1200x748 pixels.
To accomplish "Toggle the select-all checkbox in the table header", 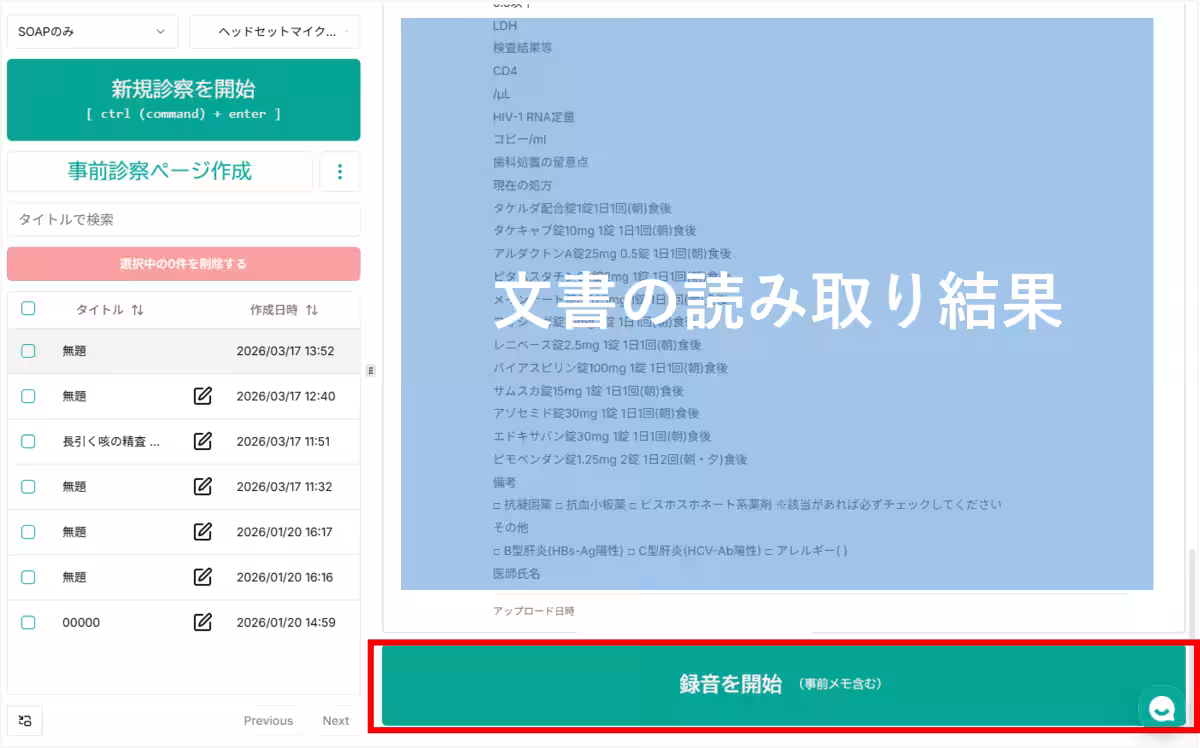I will click(28, 309).
